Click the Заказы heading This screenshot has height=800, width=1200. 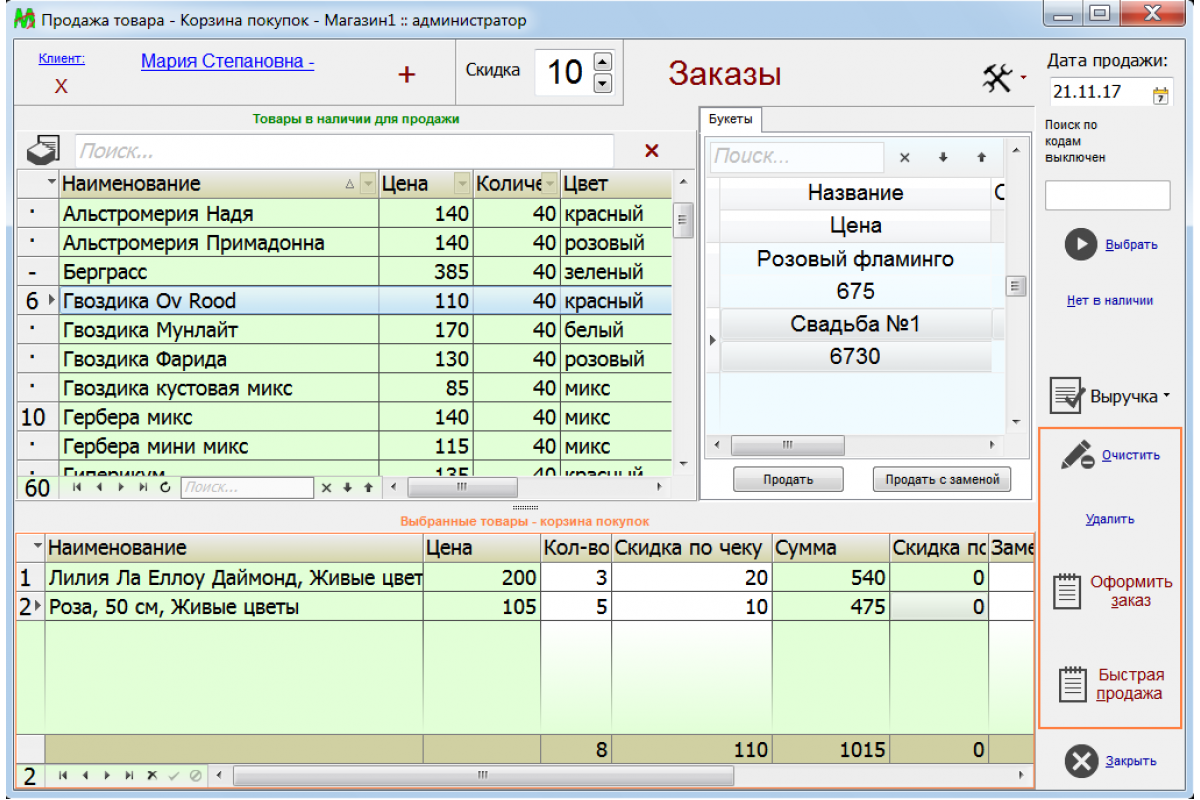724,75
